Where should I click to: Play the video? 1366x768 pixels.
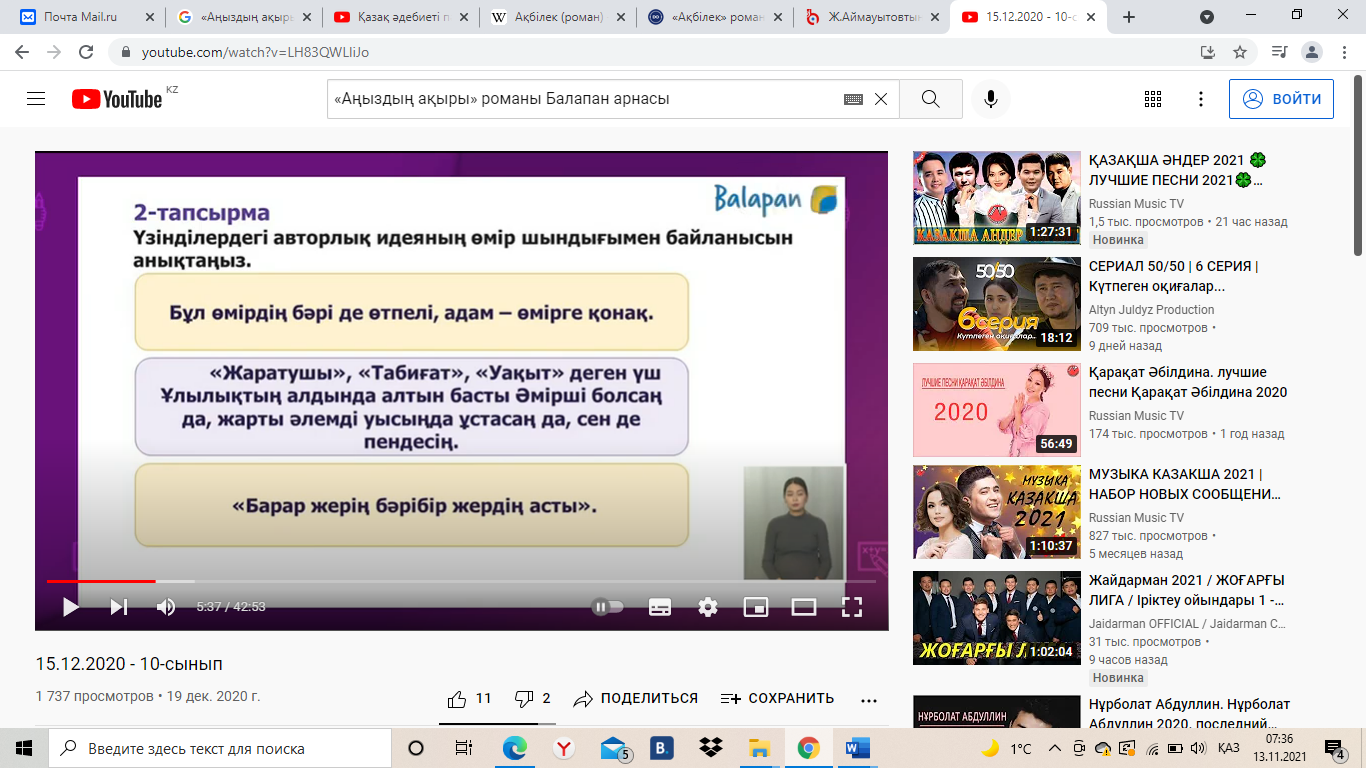(70, 606)
